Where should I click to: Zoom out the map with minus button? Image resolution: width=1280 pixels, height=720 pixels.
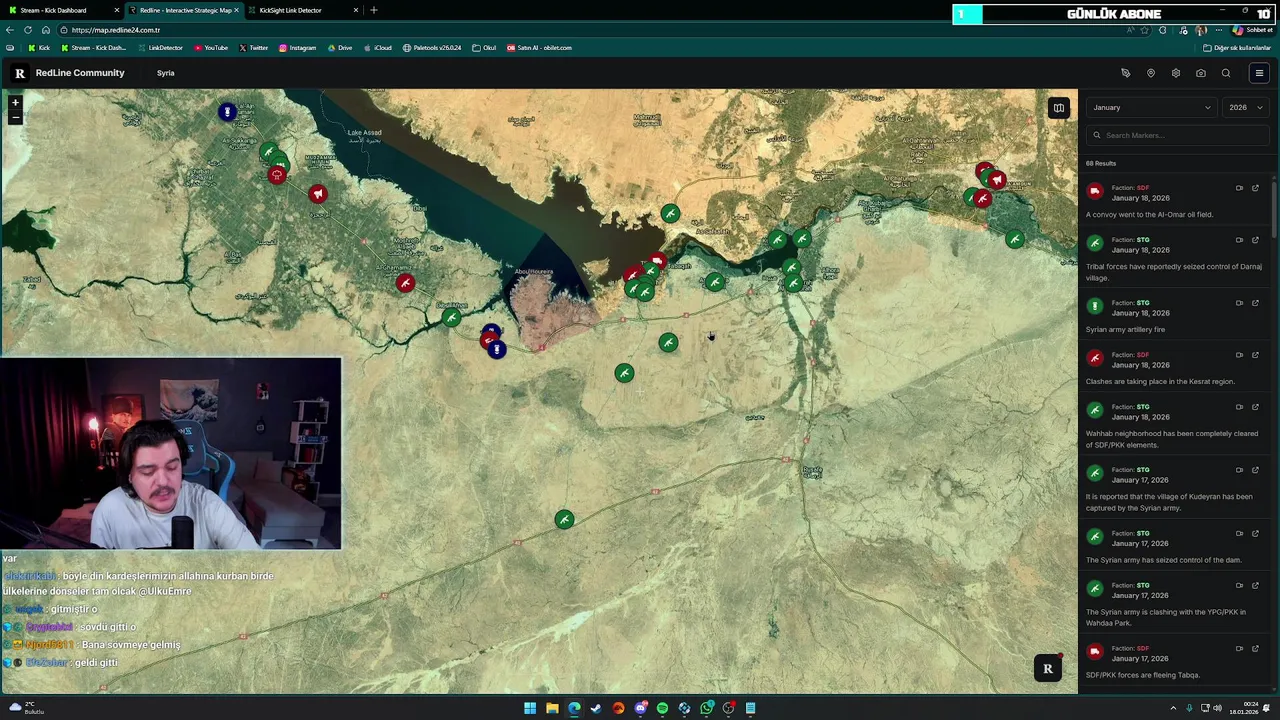click(15, 117)
